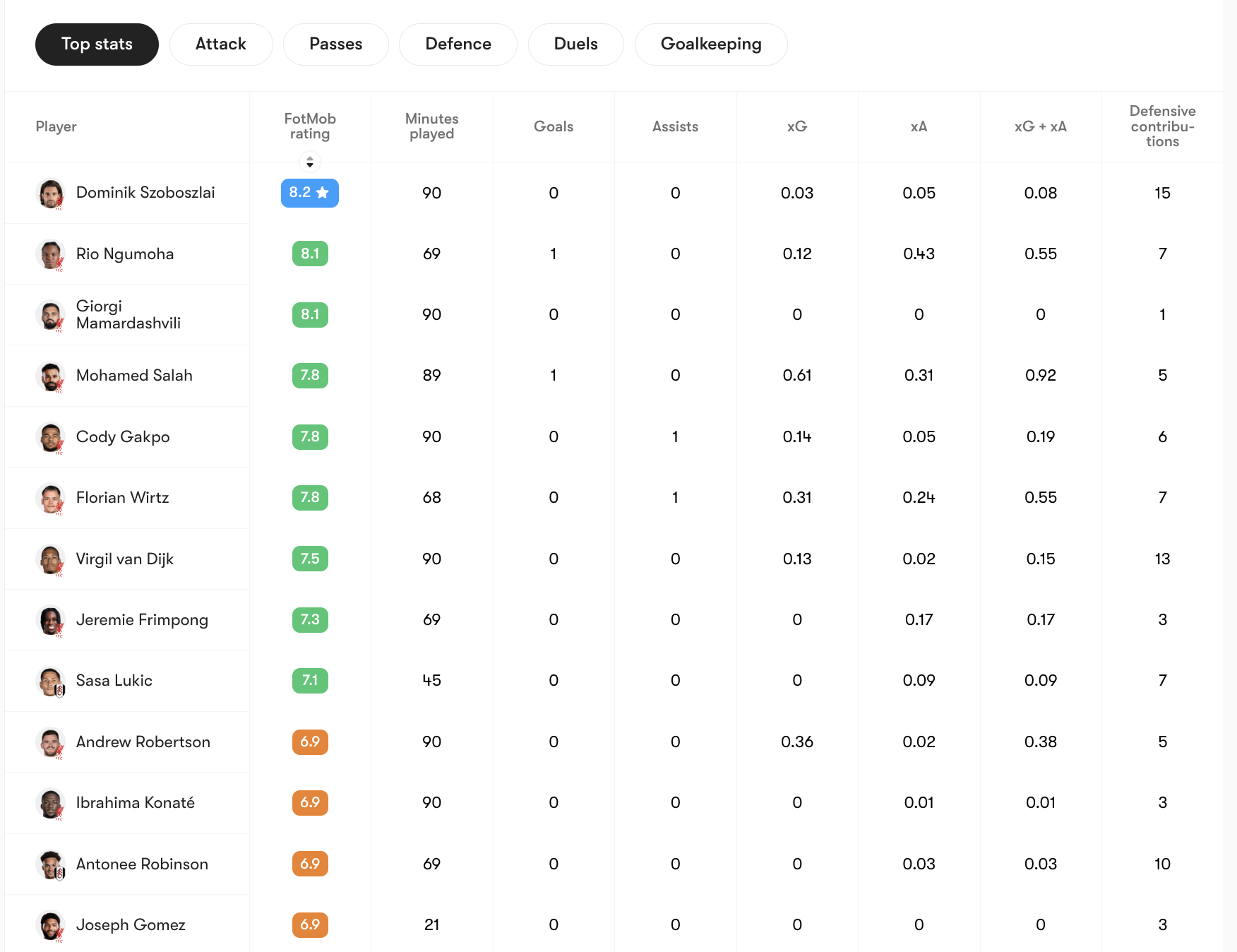The image size is (1237, 952).
Task: Click Antonee Robinson's player avatar
Action: 51,864
